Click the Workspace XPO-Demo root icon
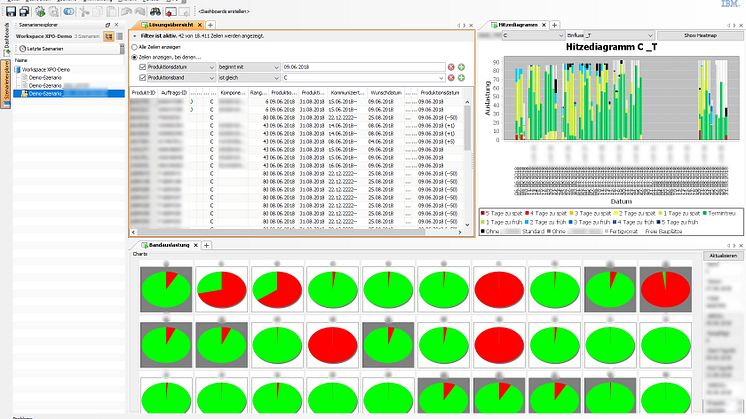746x419 pixels. 18,69
